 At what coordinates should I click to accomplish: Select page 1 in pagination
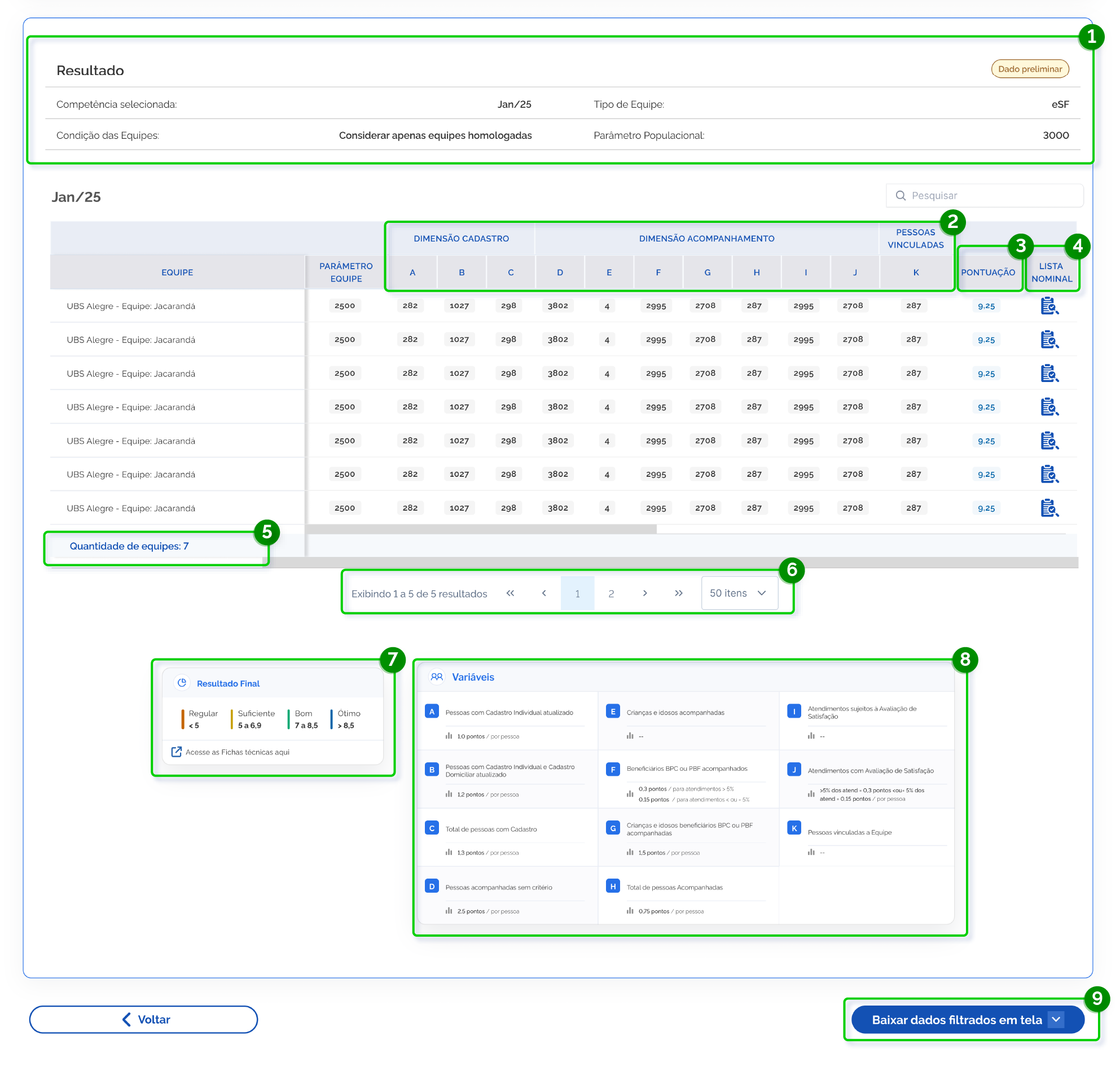coord(577,594)
